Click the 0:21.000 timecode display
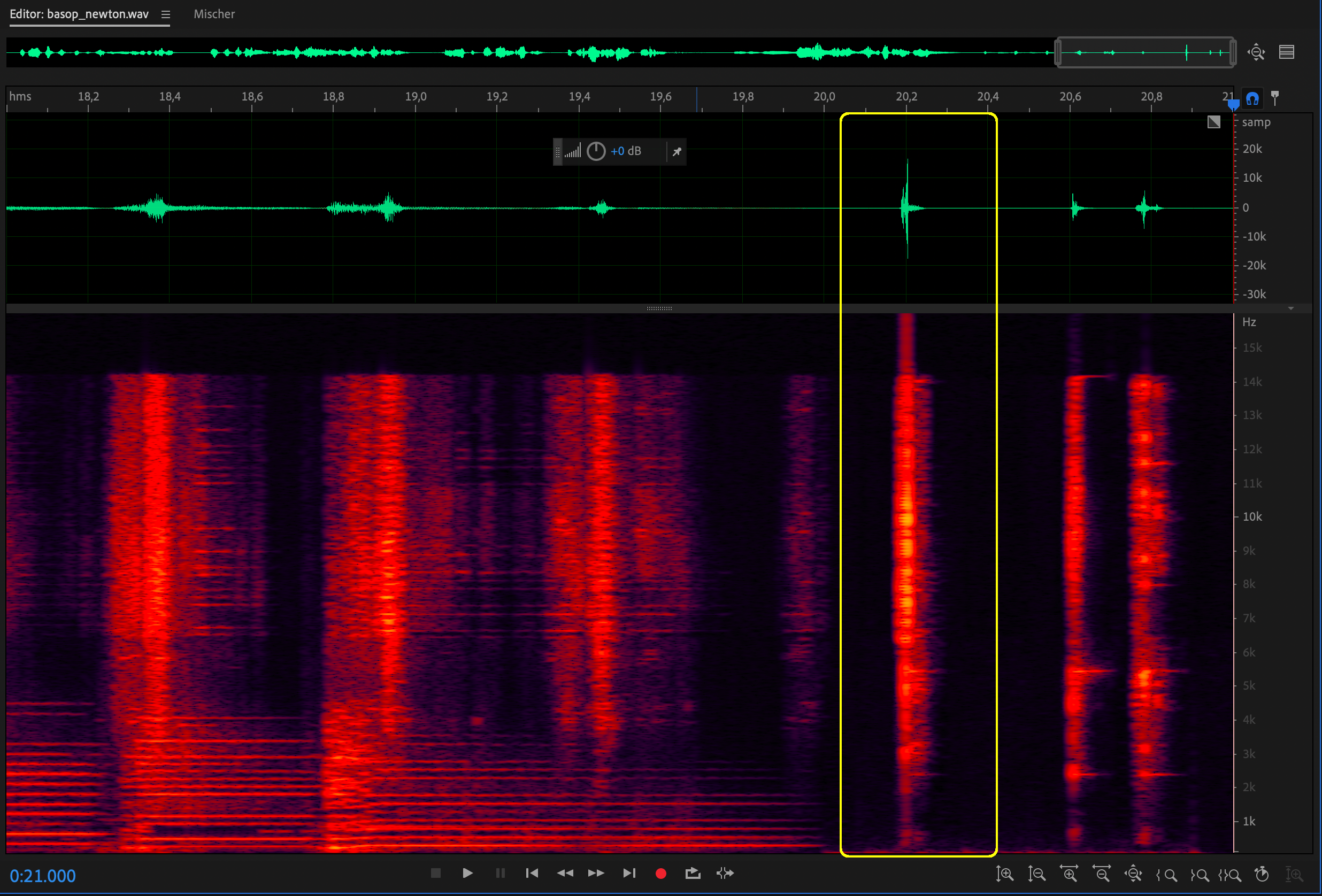This screenshot has width=1322, height=896. (43, 876)
